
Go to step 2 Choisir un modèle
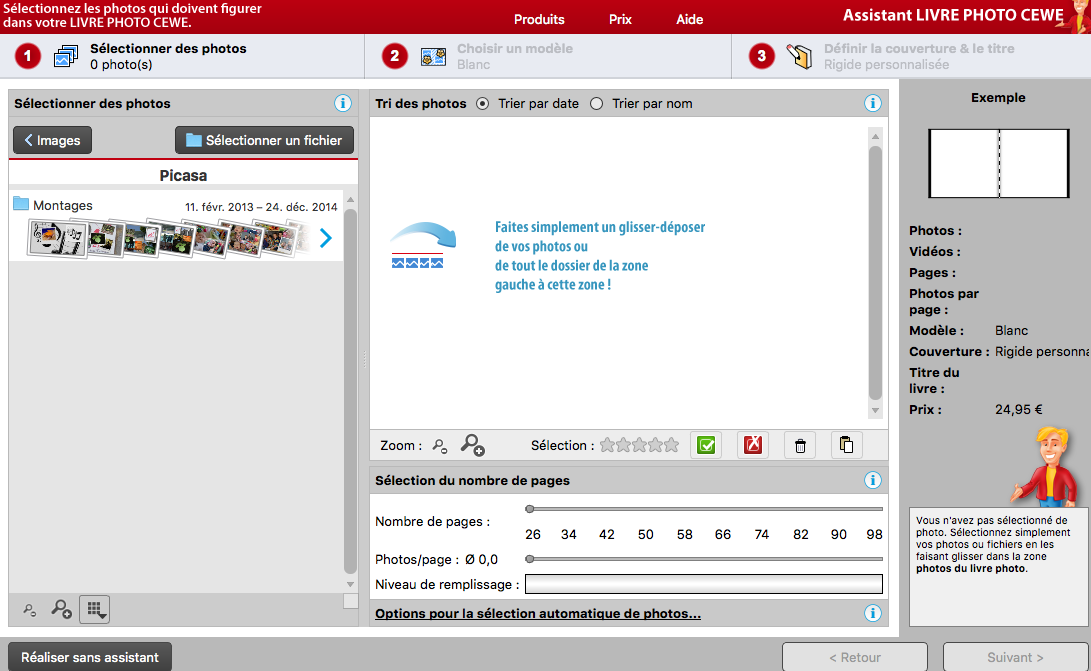coord(548,56)
